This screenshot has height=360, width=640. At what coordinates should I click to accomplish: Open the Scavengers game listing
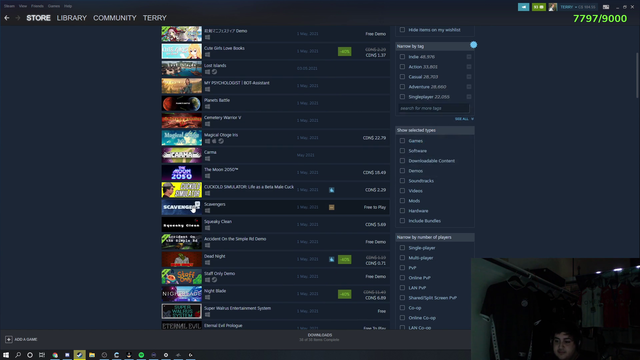(x=276, y=207)
